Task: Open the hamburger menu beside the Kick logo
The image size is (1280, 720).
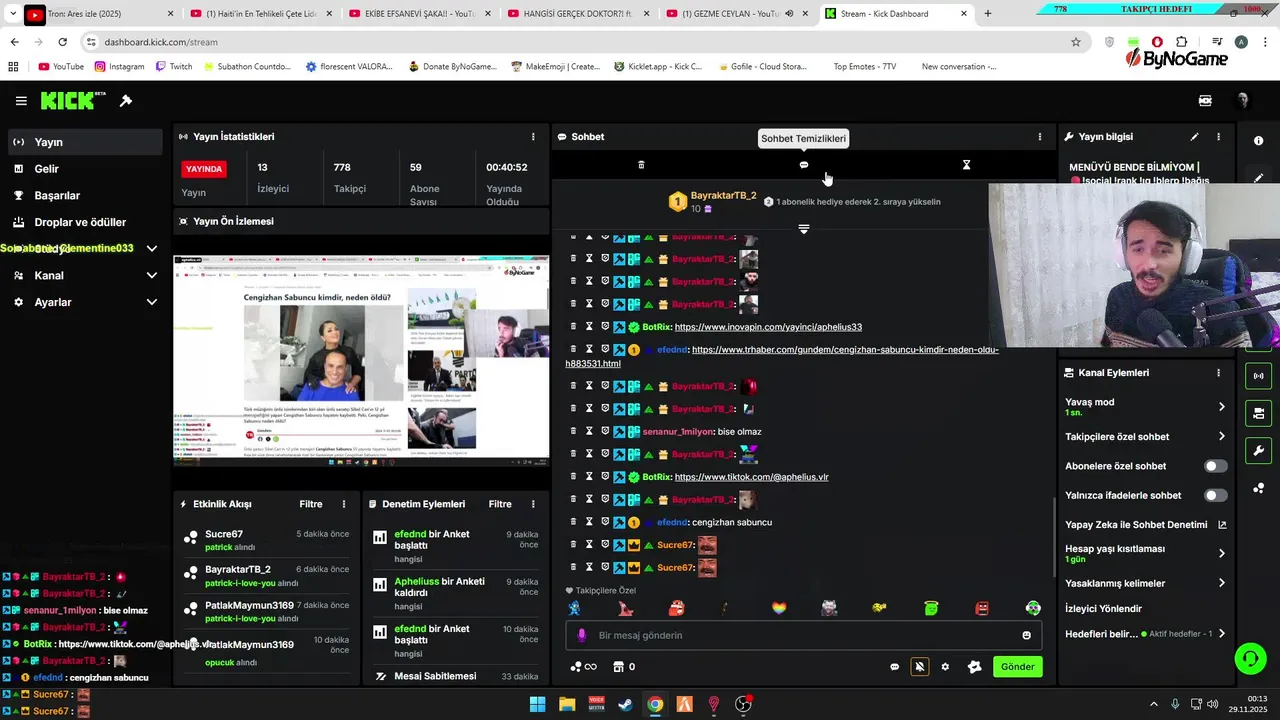Action: [21, 101]
